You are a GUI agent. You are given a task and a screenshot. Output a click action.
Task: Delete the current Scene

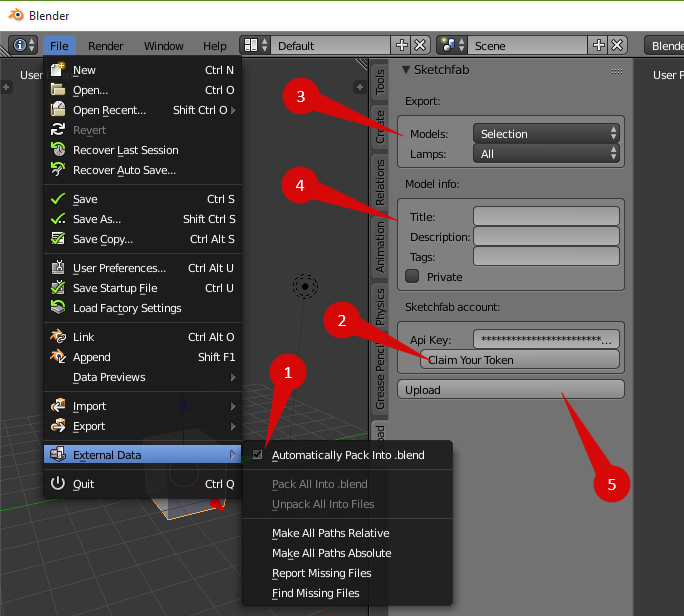[617, 45]
